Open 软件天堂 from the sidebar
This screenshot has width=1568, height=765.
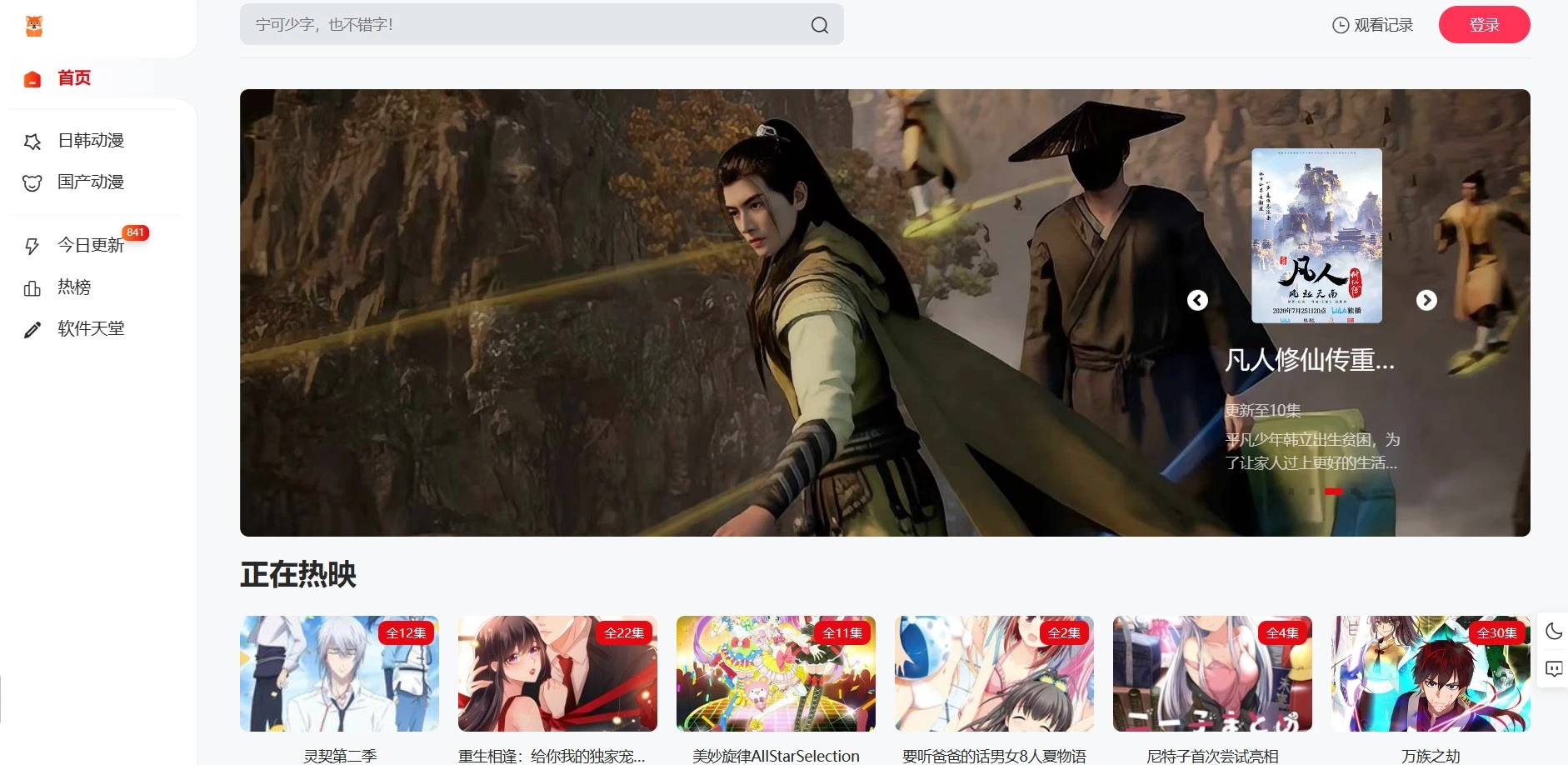tap(90, 329)
